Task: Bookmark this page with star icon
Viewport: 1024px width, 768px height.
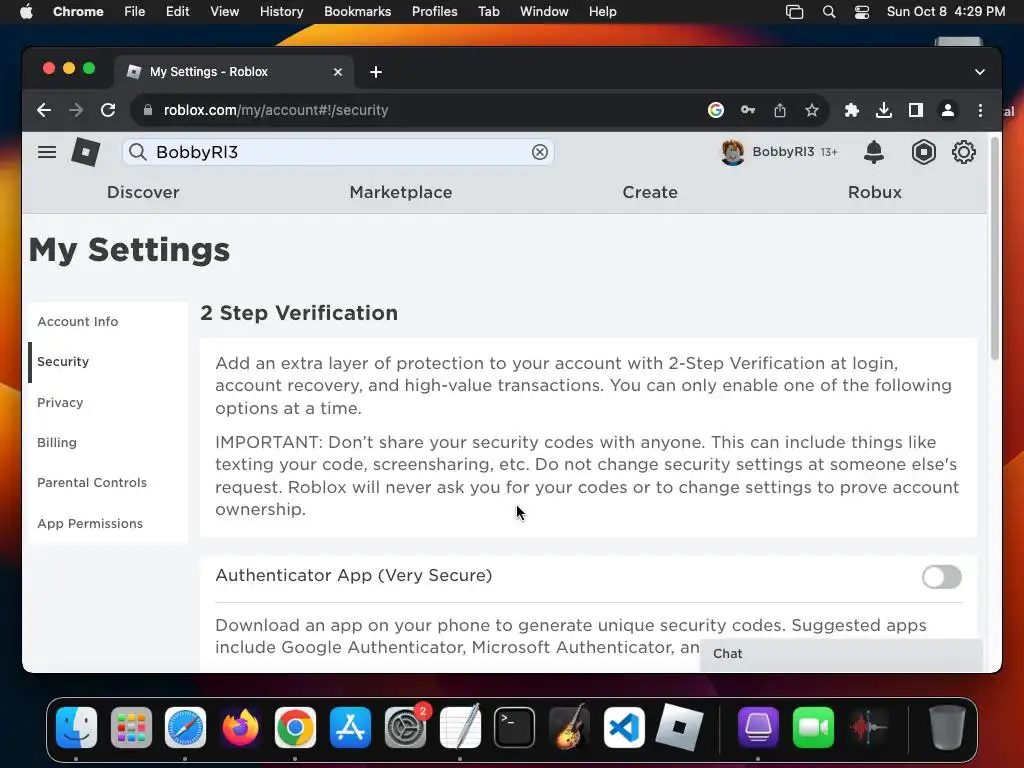Action: (x=812, y=110)
